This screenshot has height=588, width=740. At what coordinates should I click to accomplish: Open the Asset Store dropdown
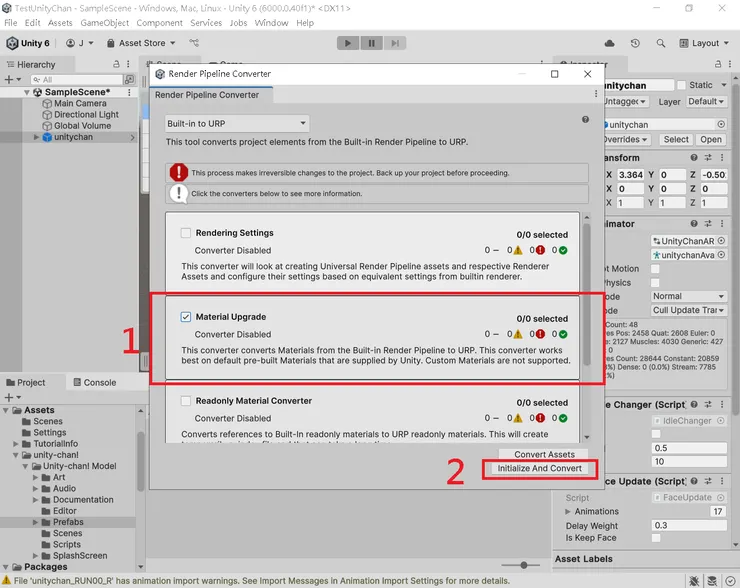tap(142, 43)
